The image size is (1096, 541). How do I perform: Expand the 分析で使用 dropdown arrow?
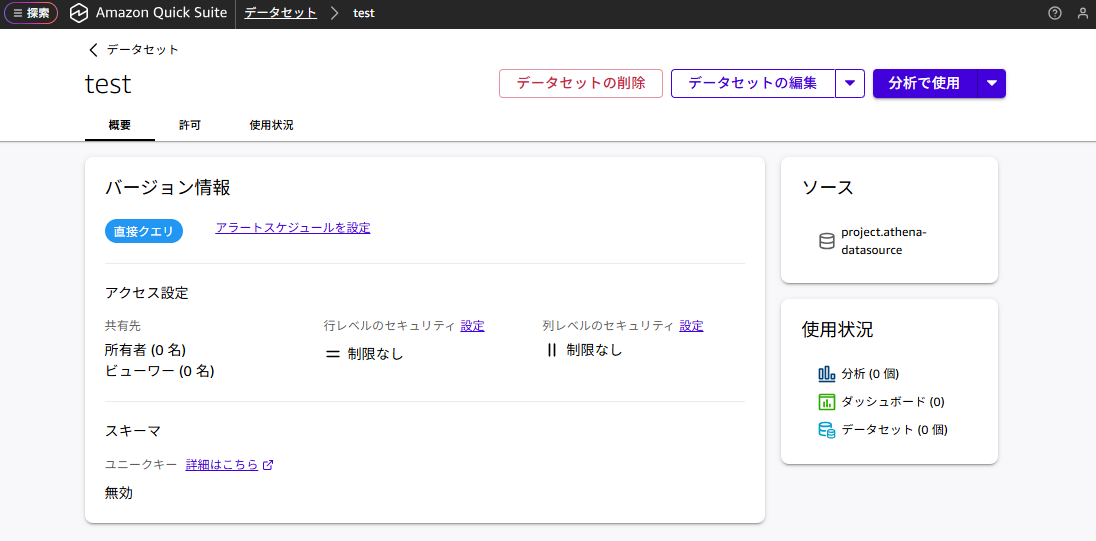[992, 83]
